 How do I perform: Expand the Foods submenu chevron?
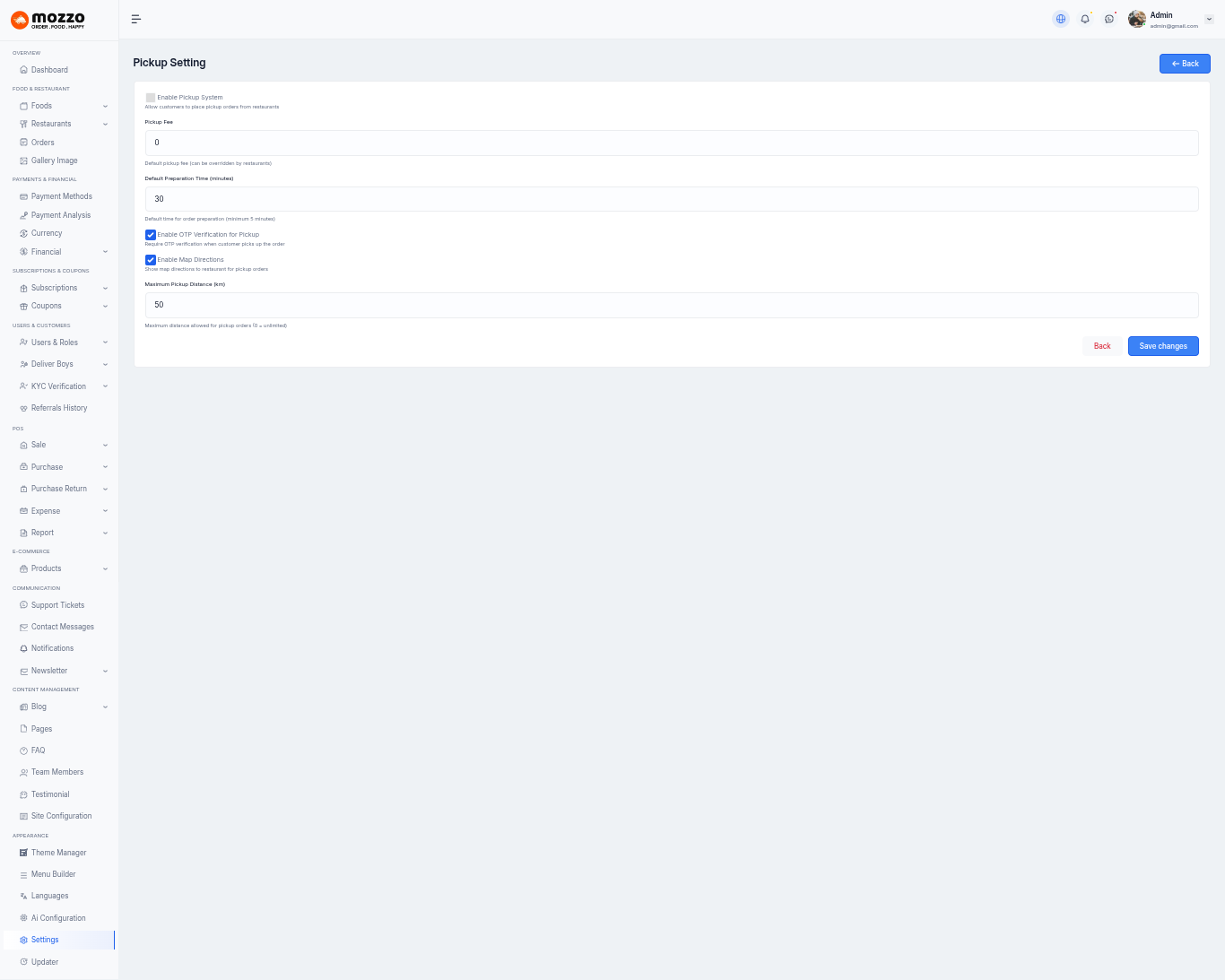coord(105,106)
